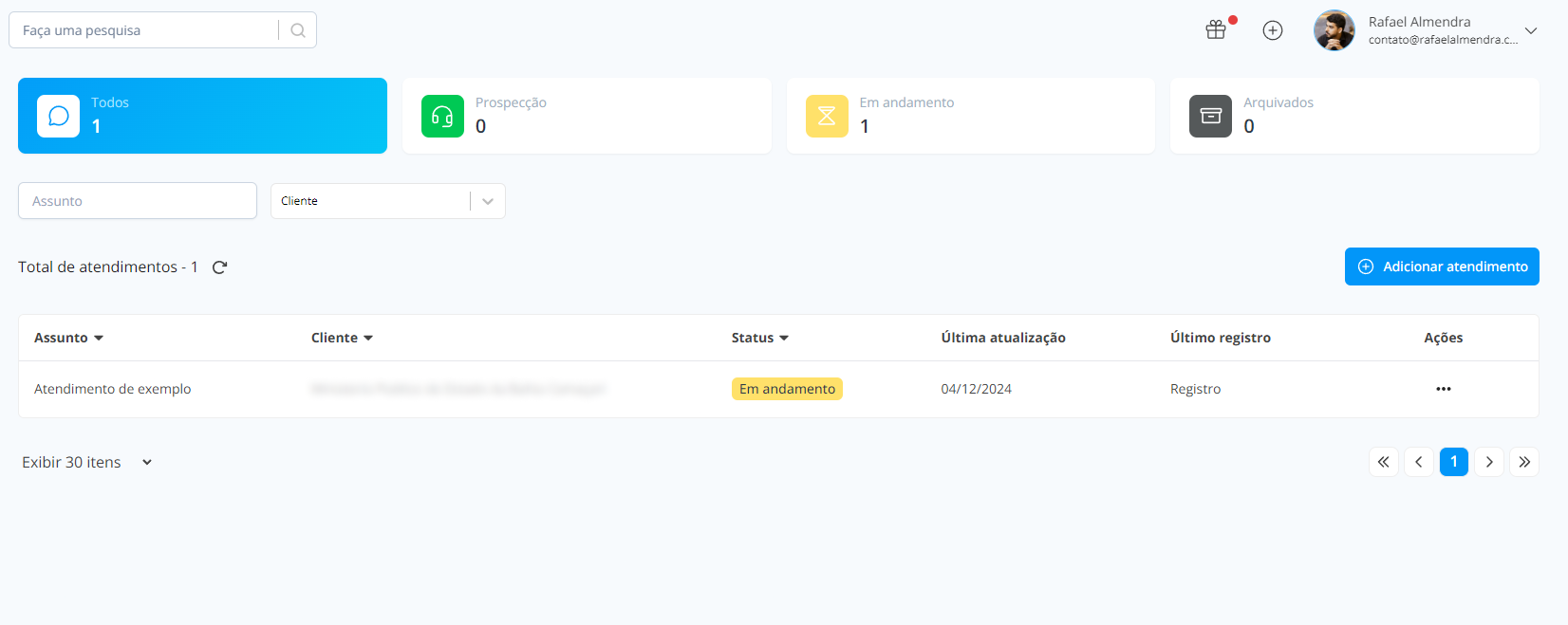Expand the user account menu chevron
The image size is (1568, 625).
point(1531,30)
